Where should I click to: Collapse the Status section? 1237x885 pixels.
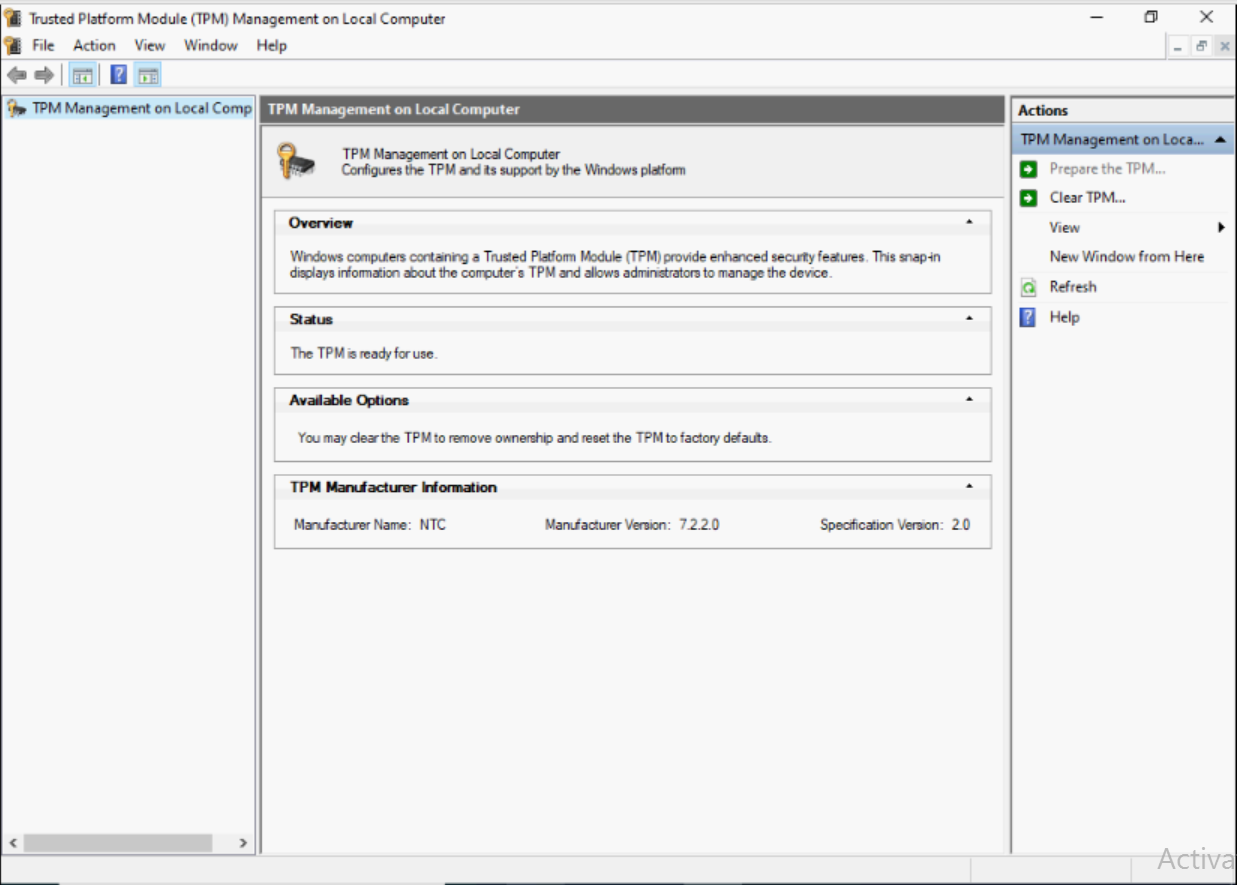pos(969,319)
